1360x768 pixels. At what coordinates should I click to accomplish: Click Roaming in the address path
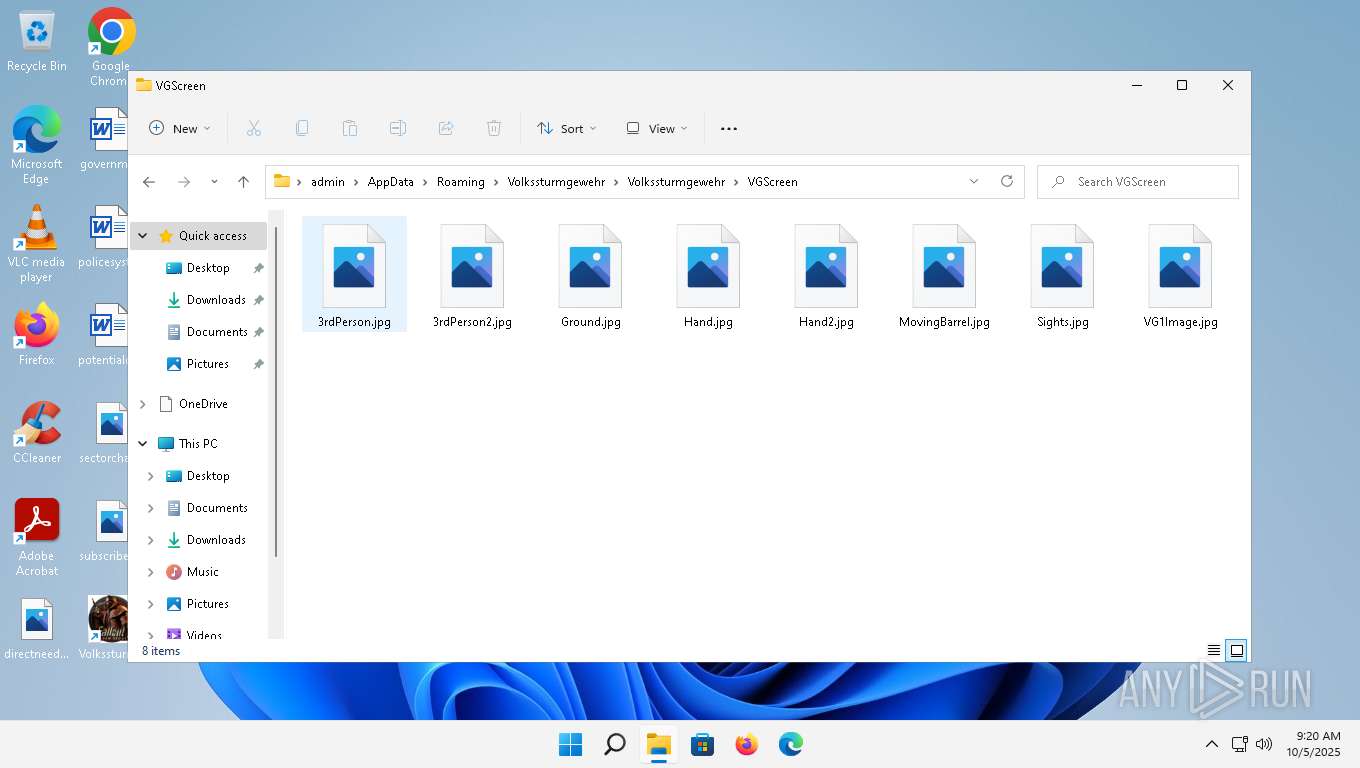460,182
